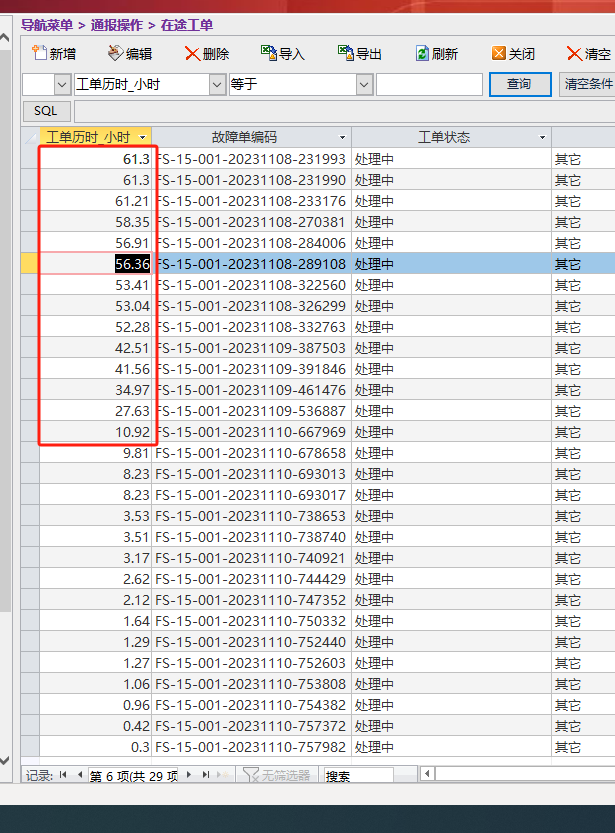Click the 3.17 duration cell
The height and width of the screenshot is (833, 615).
(96, 558)
